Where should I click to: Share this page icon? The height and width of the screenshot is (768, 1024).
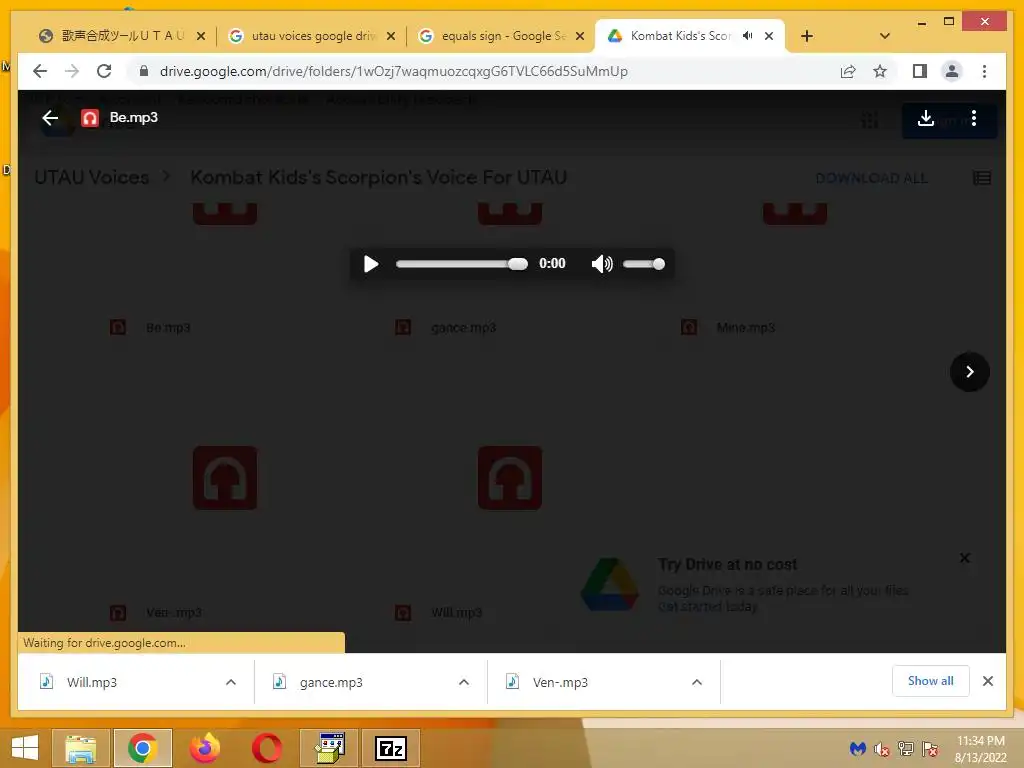pos(848,71)
